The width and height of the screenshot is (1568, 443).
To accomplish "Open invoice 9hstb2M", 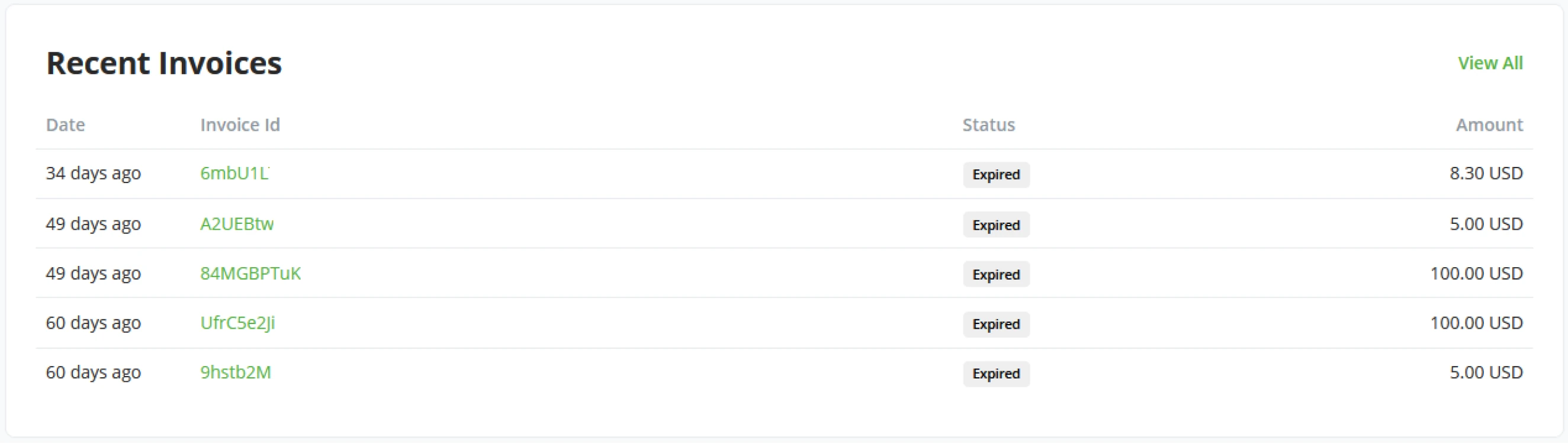I will click(x=236, y=372).
